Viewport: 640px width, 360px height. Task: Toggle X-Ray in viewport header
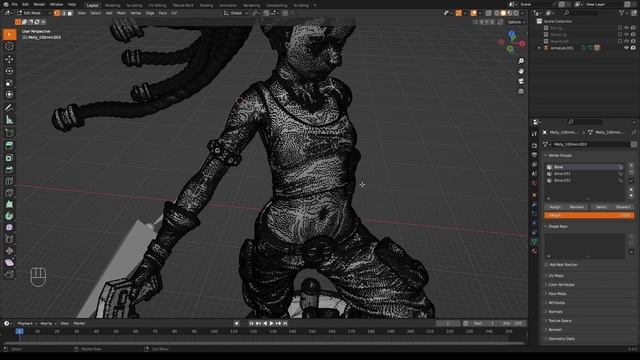[x=488, y=13]
